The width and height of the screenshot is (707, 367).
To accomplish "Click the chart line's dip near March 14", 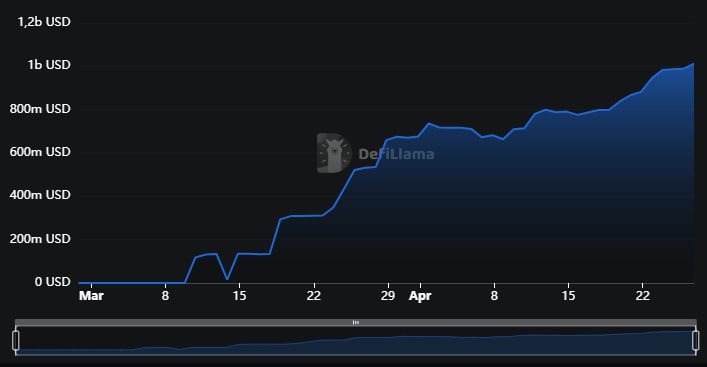I will pos(227,279).
